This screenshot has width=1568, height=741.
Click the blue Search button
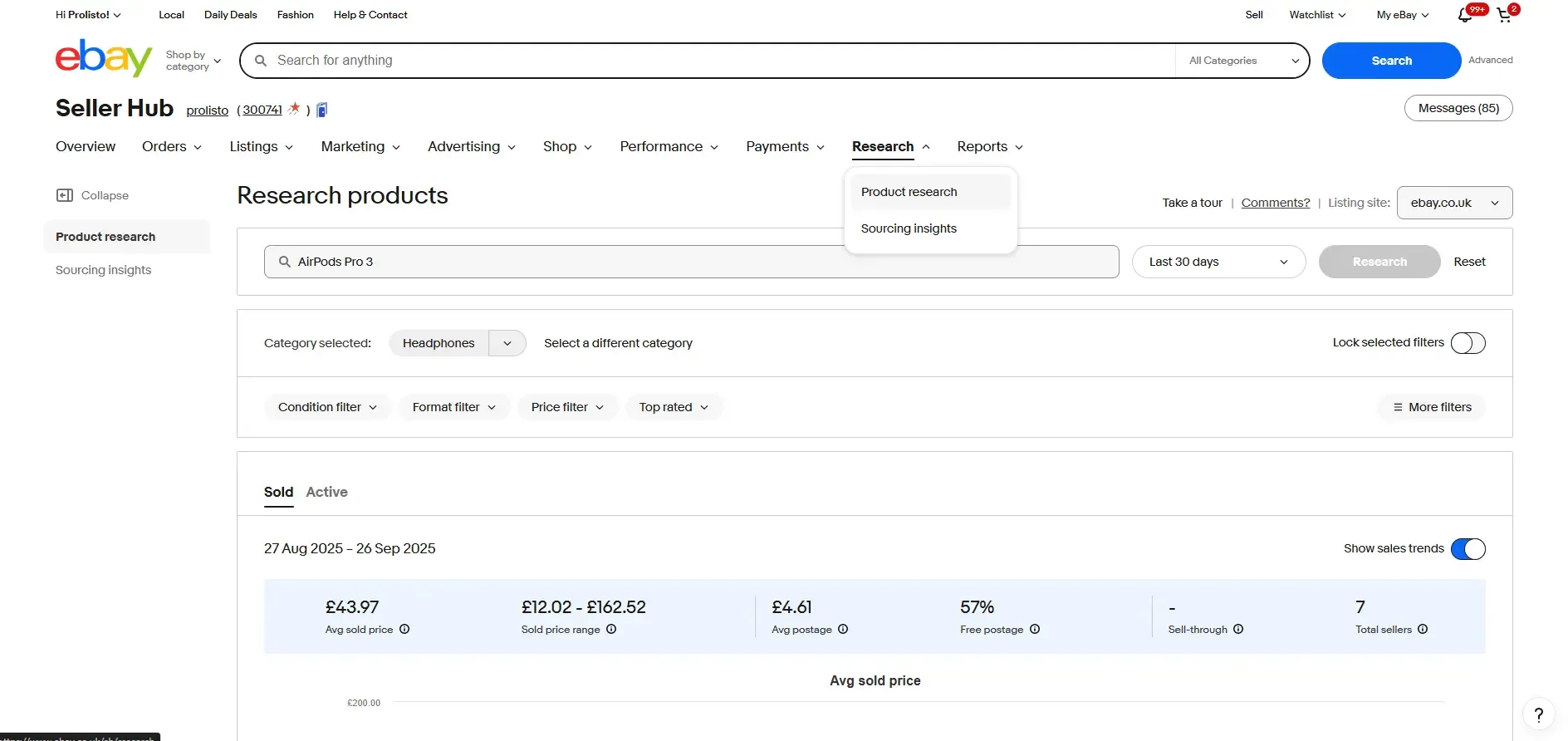coord(1391,61)
